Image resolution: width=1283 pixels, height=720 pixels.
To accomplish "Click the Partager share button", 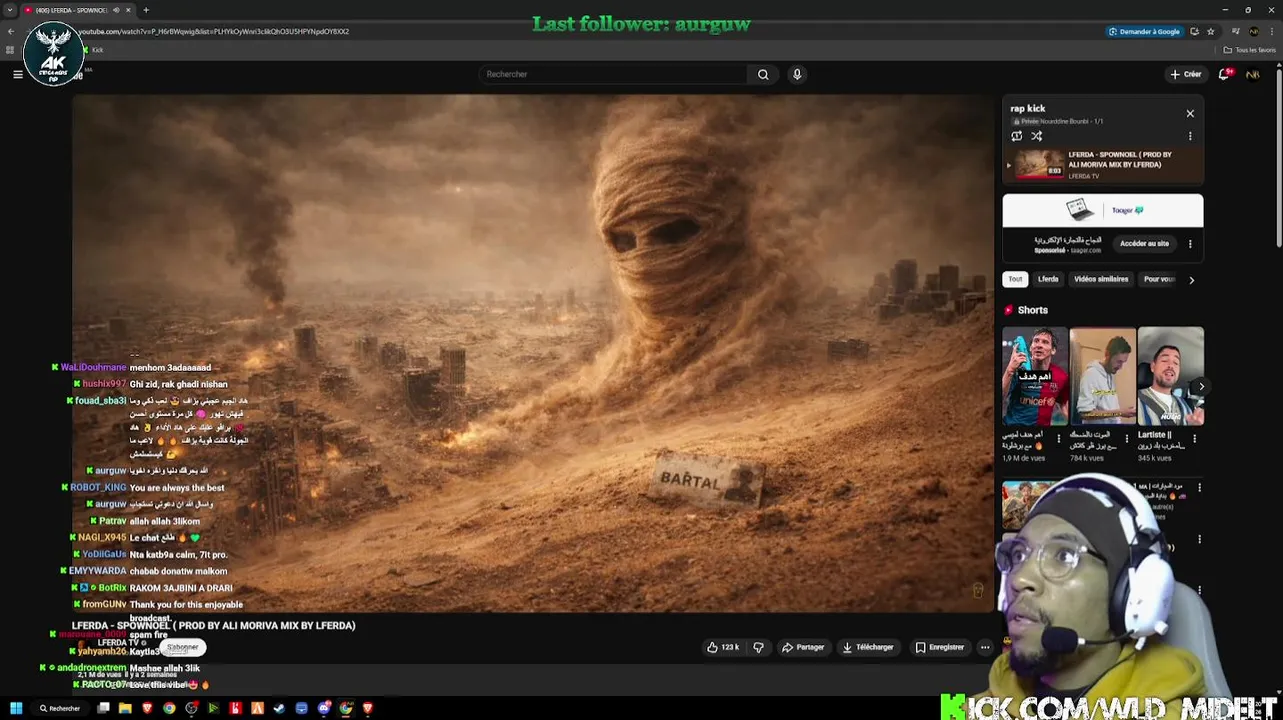I will (x=803, y=647).
